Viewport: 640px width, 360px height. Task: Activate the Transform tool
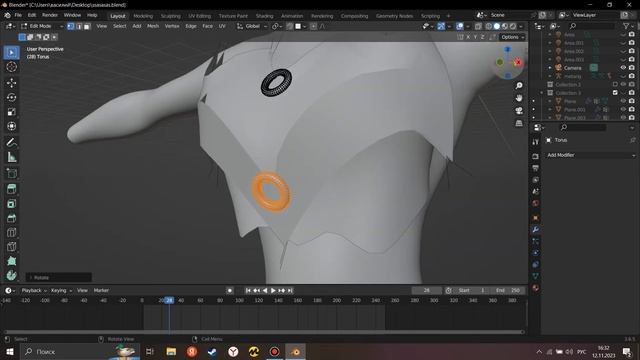click(11, 126)
